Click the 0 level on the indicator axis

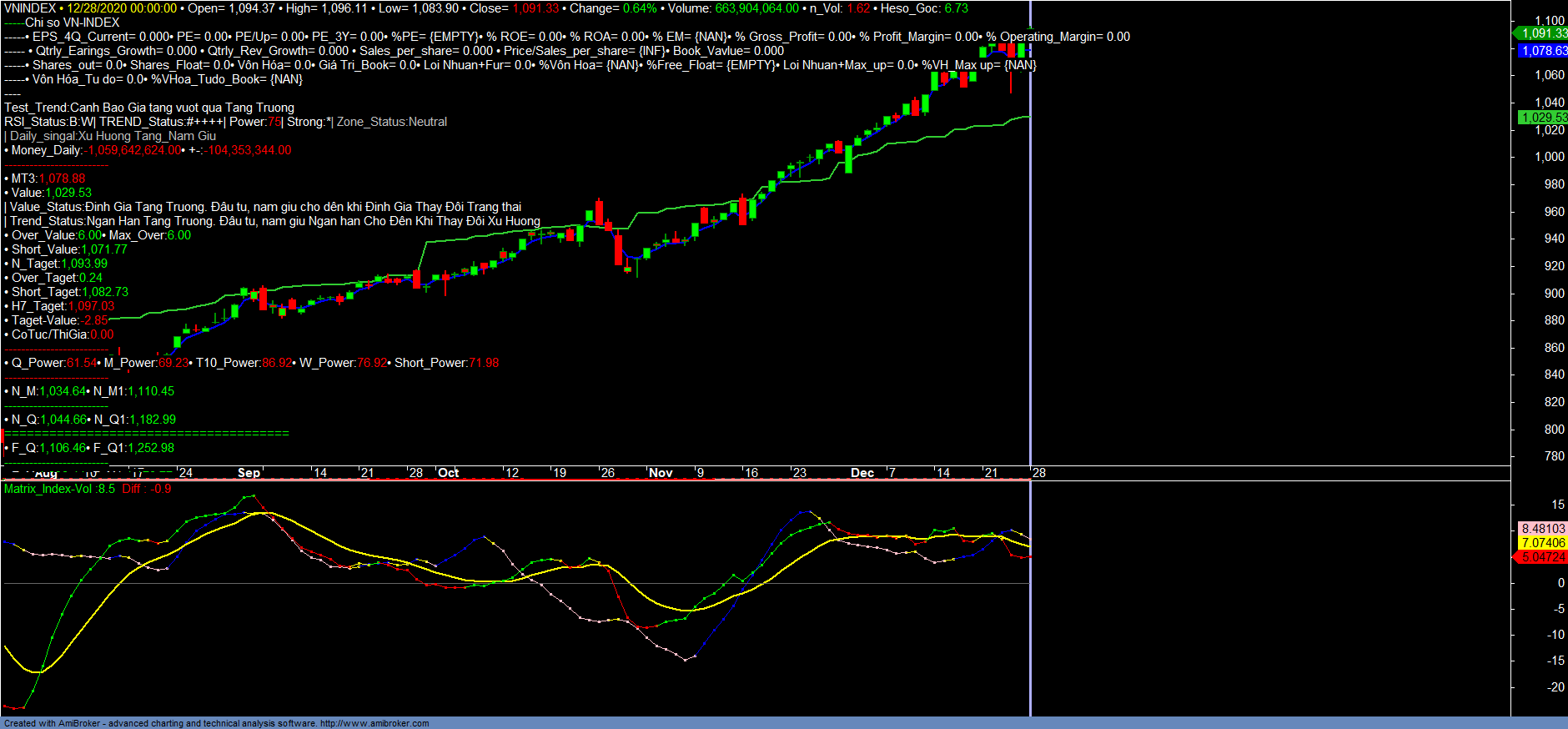point(1560,583)
